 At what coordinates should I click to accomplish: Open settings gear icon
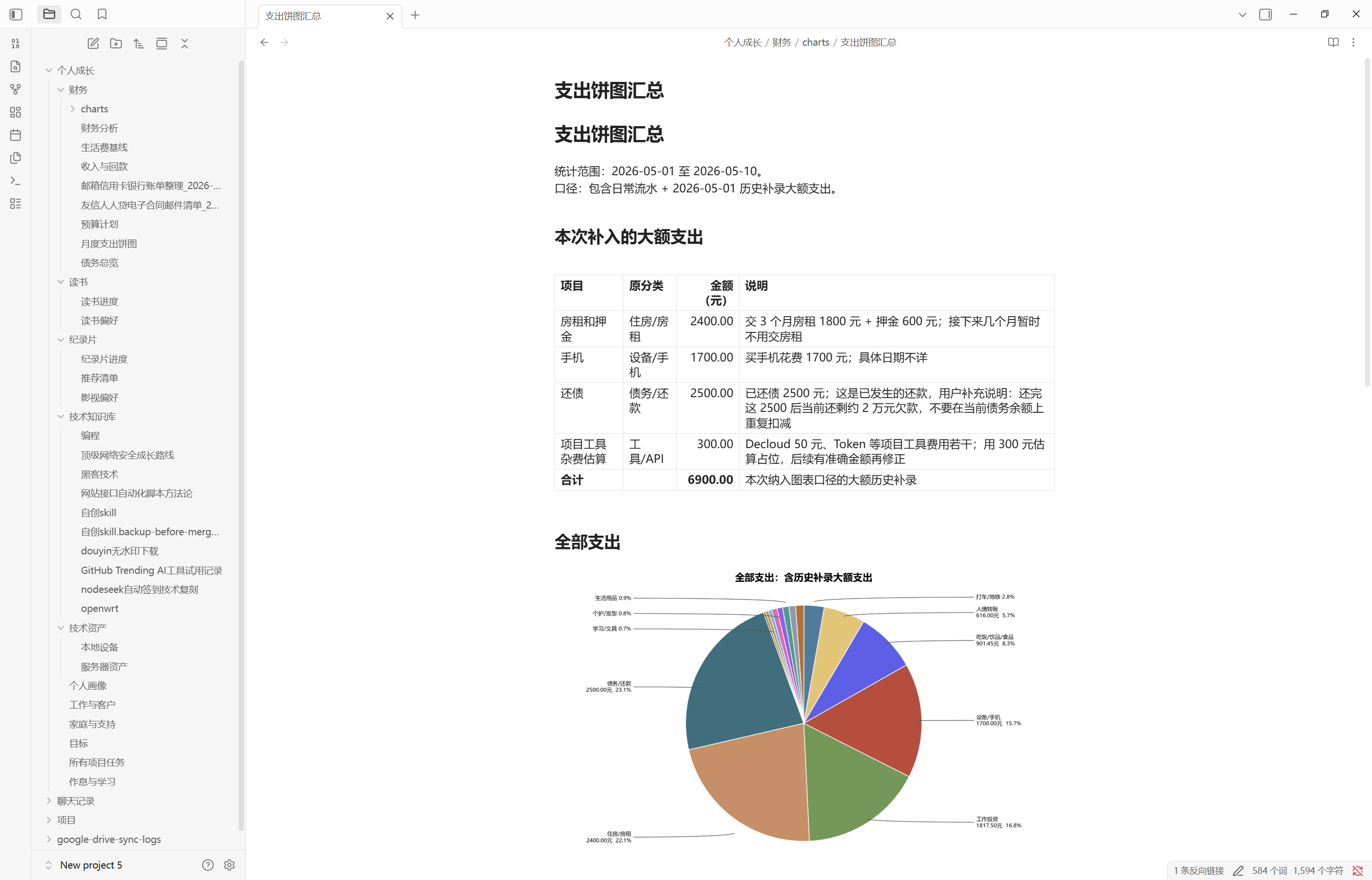229,865
